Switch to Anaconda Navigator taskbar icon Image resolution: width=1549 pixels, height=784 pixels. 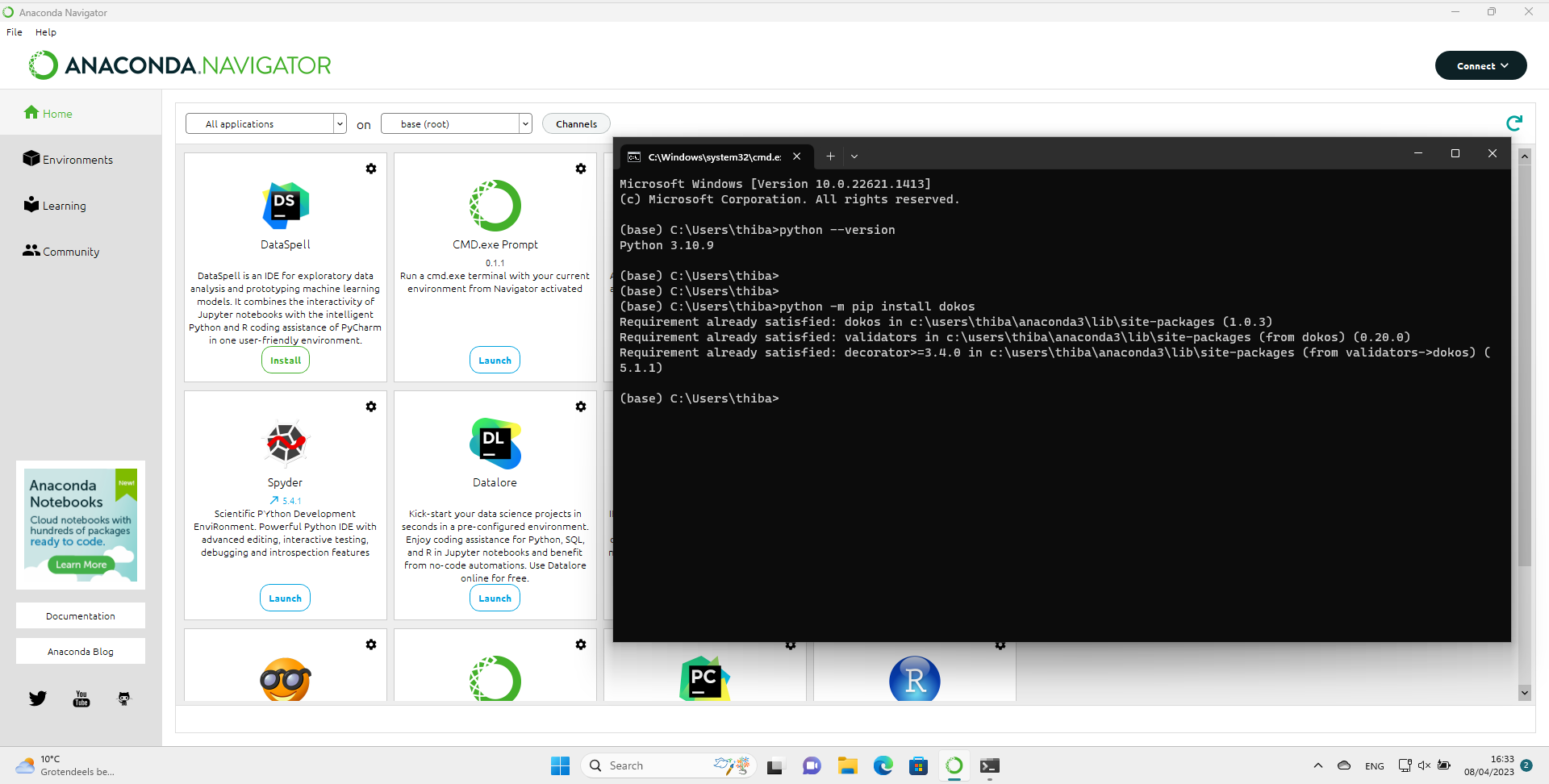[954, 765]
